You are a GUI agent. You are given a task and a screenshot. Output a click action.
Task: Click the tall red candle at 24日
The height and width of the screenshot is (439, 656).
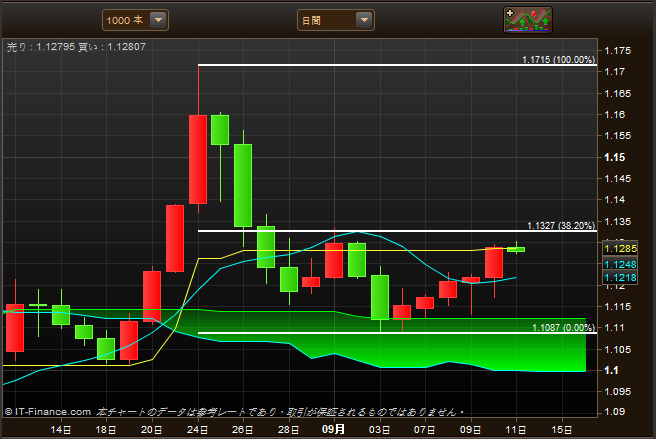pos(198,159)
